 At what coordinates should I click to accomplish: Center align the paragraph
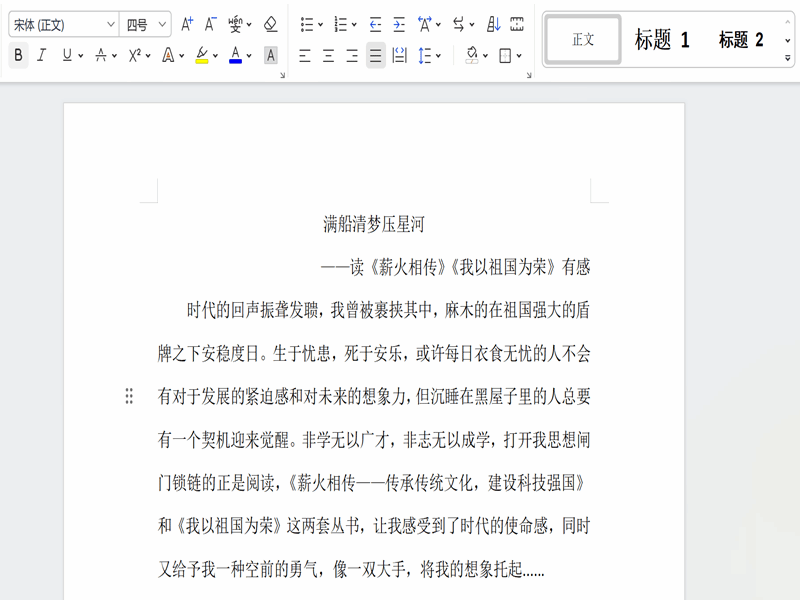click(x=329, y=55)
